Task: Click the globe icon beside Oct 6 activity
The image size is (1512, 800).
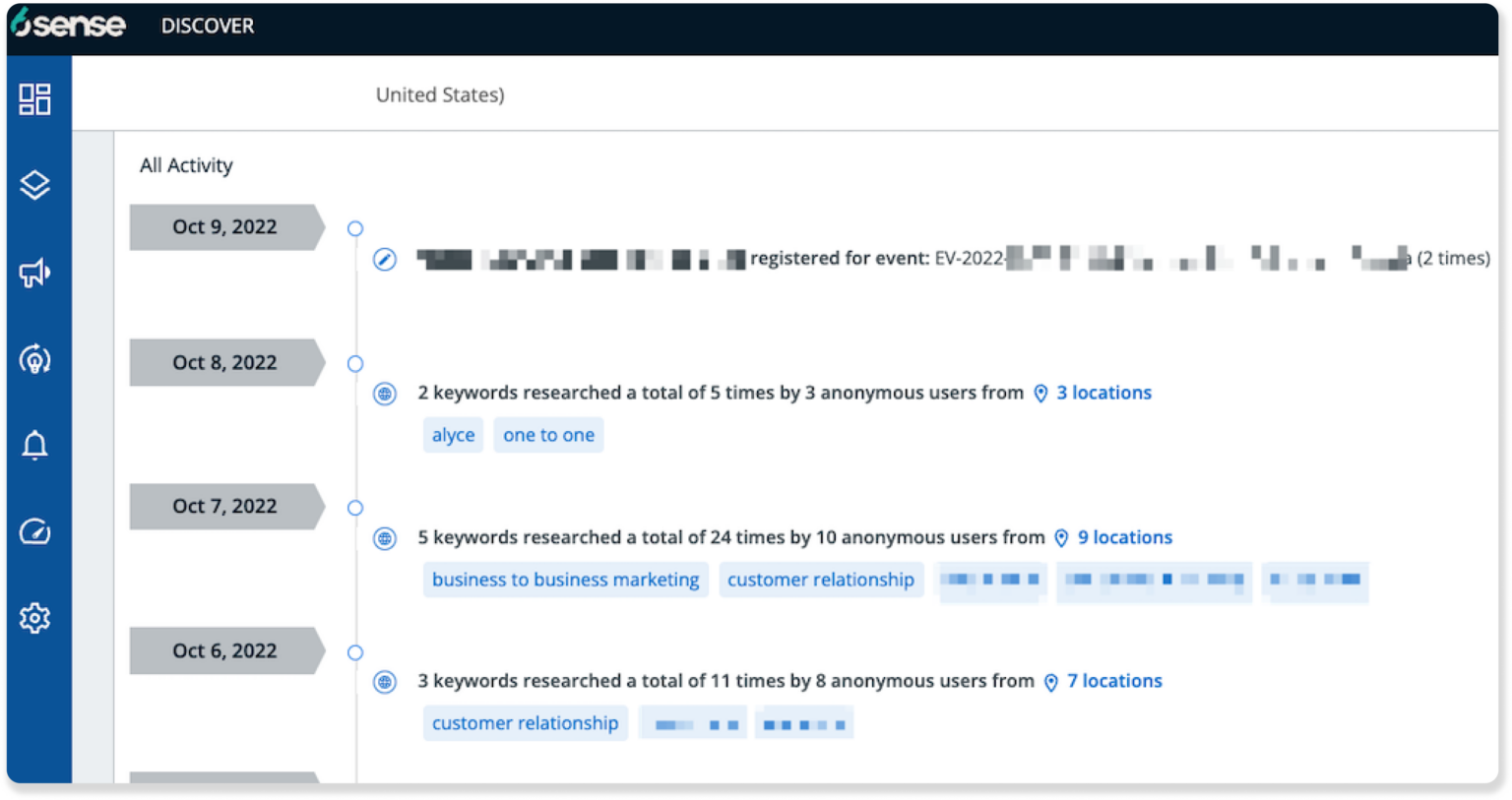Action: pyautogui.click(x=384, y=681)
